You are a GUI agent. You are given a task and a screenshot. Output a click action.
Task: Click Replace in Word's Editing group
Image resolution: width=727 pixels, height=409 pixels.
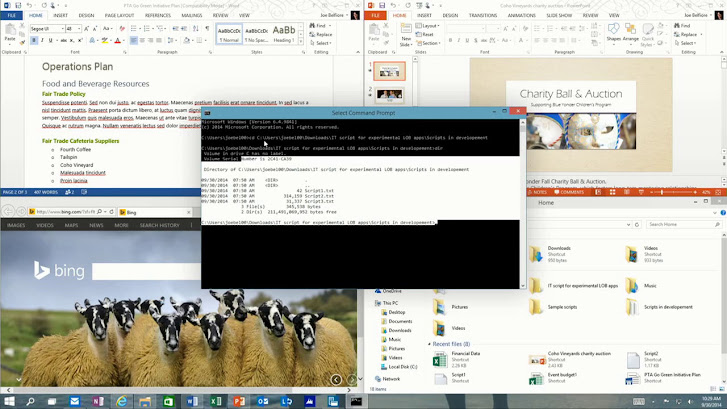[321, 34]
